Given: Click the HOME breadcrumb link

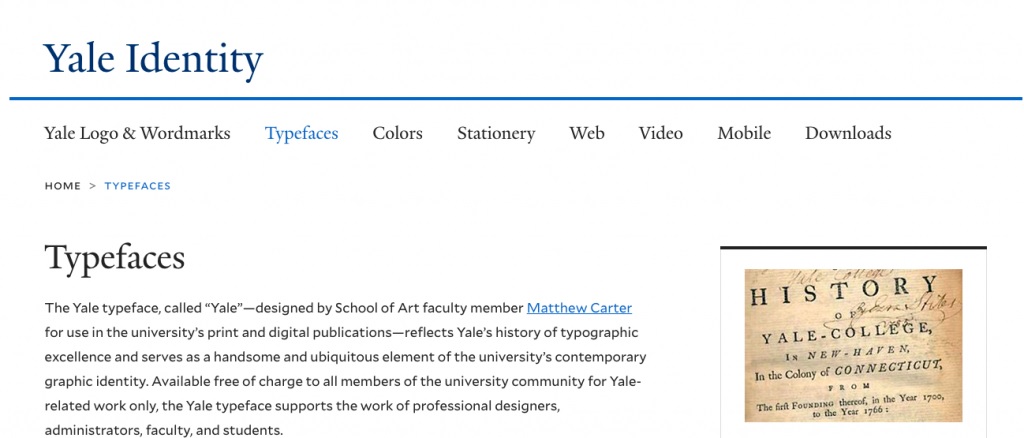Looking at the screenshot, I should click(x=63, y=186).
